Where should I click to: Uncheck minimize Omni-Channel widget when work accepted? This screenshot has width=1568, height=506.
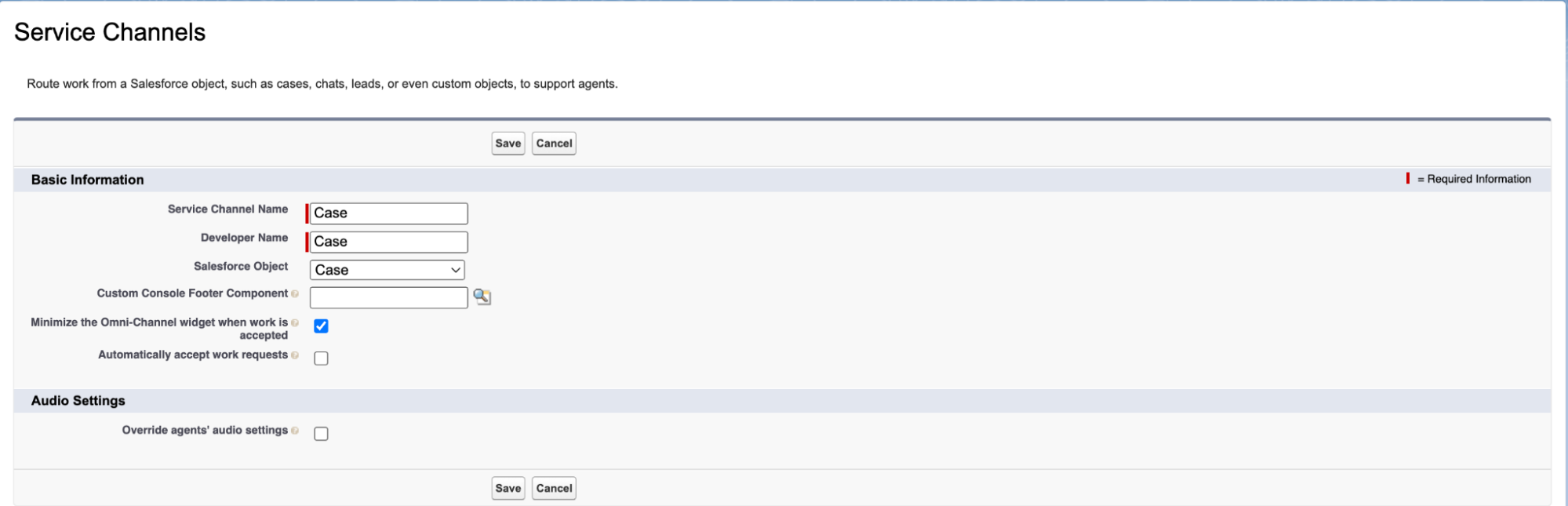(321, 326)
